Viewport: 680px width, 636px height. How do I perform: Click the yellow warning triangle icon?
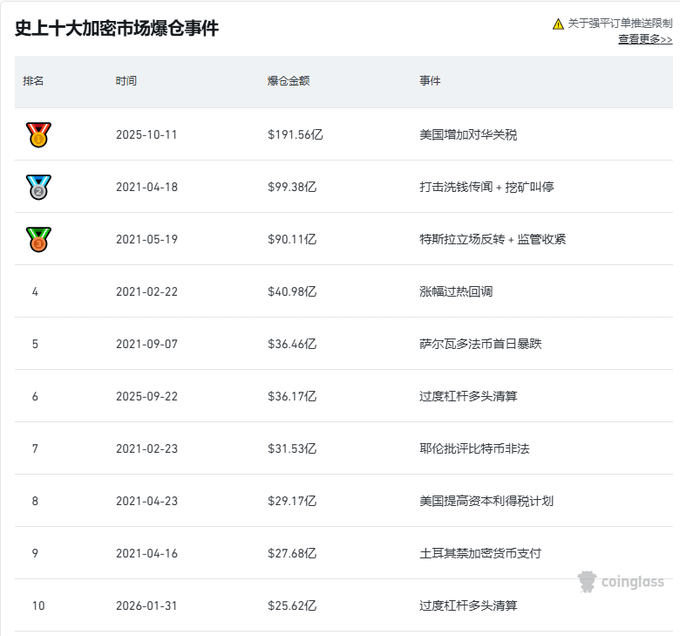point(558,24)
